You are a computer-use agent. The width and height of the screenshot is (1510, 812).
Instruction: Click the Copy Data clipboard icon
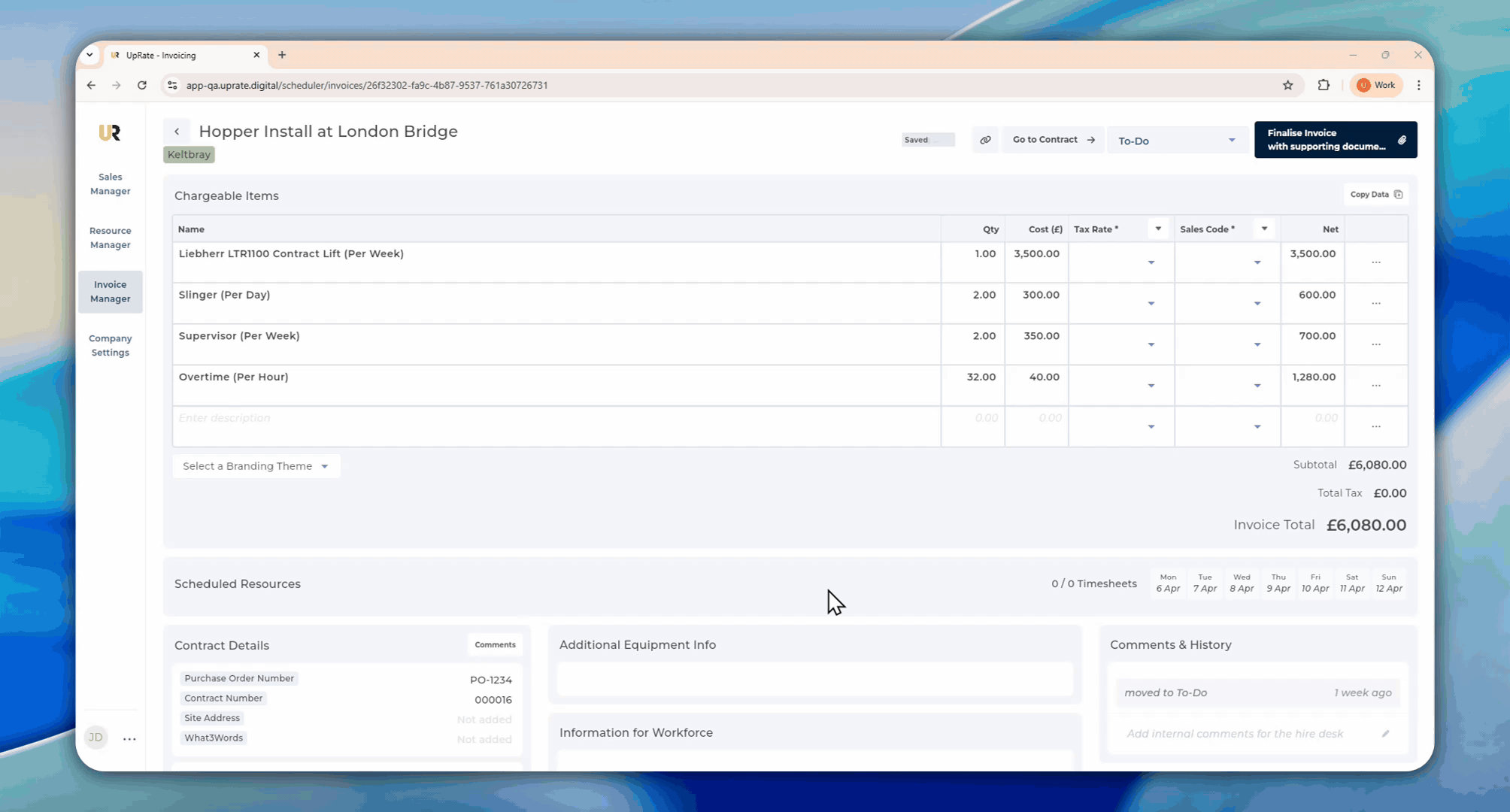(x=1398, y=195)
